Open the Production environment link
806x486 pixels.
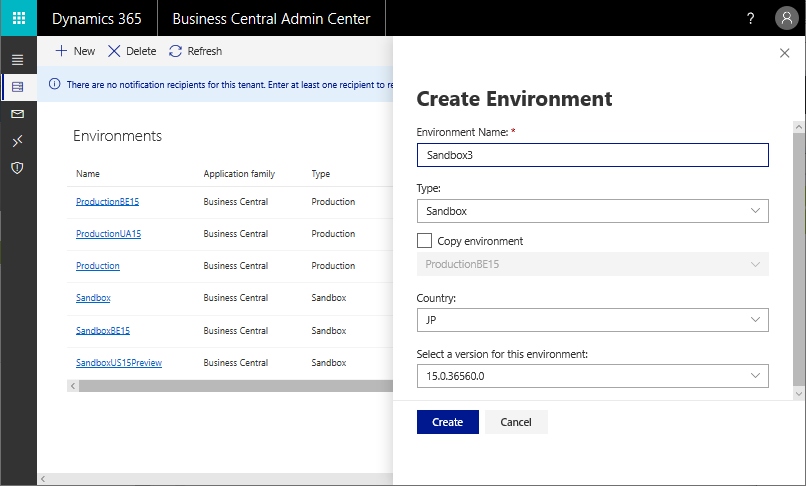(98, 265)
